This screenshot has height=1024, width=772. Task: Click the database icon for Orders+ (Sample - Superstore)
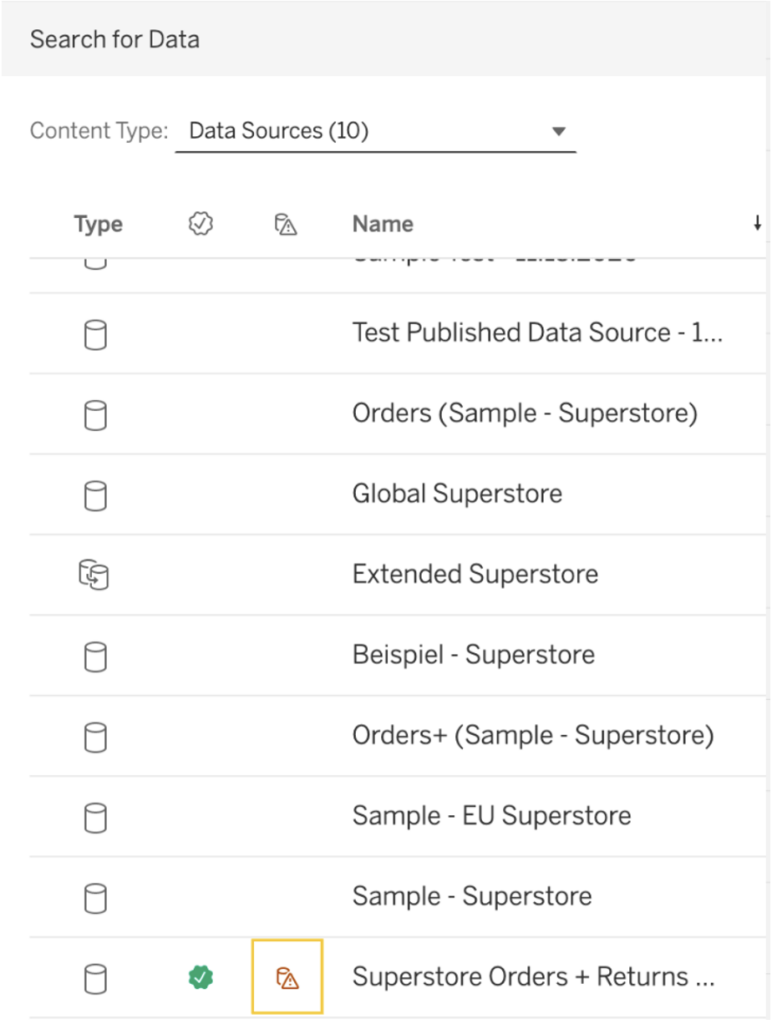(x=95, y=737)
